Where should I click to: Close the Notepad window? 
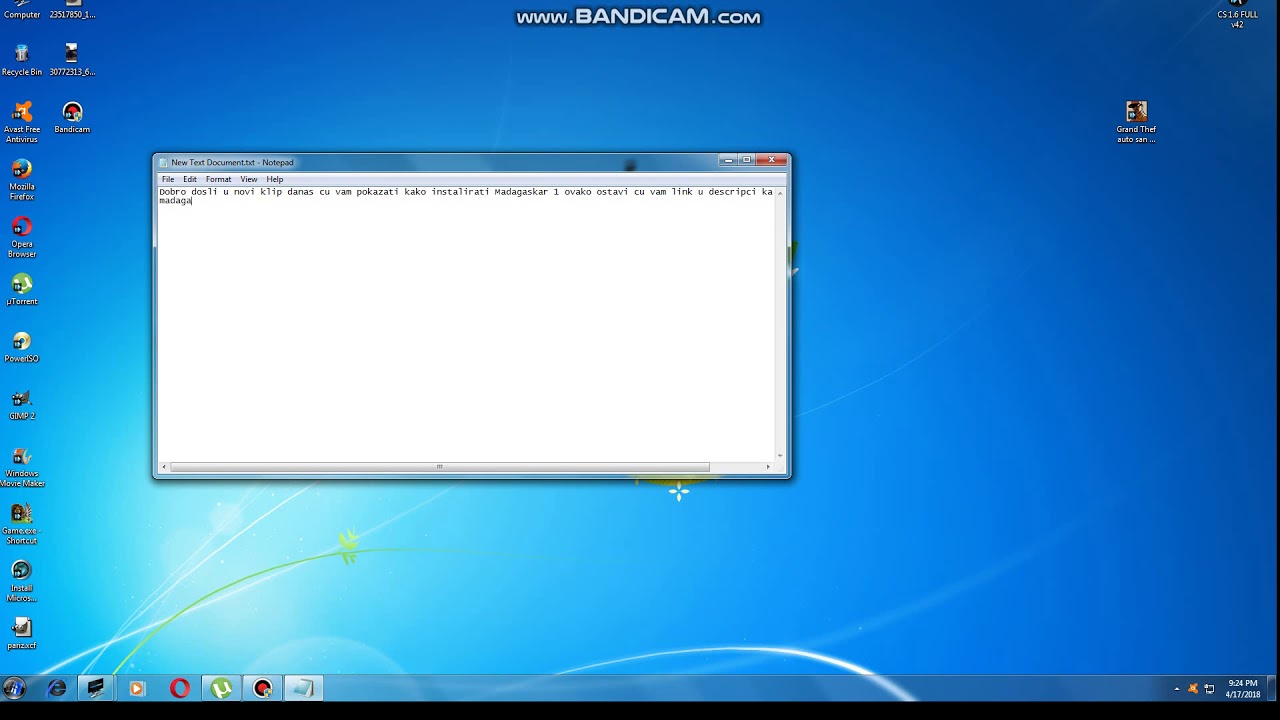point(771,160)
